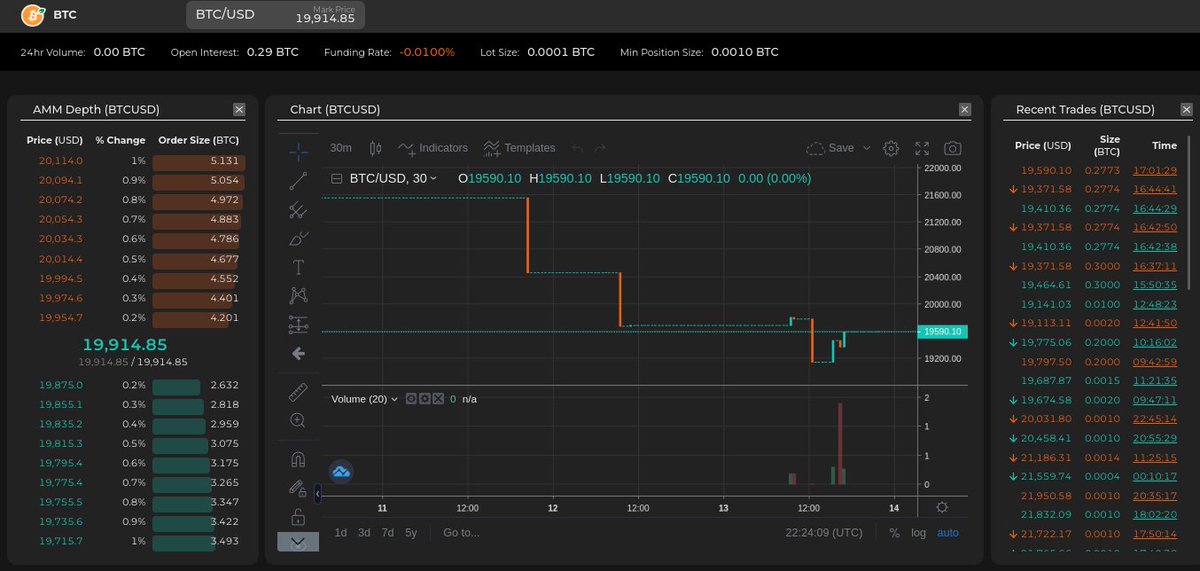Take a chart snapshot with camera icon

[953, 148]
